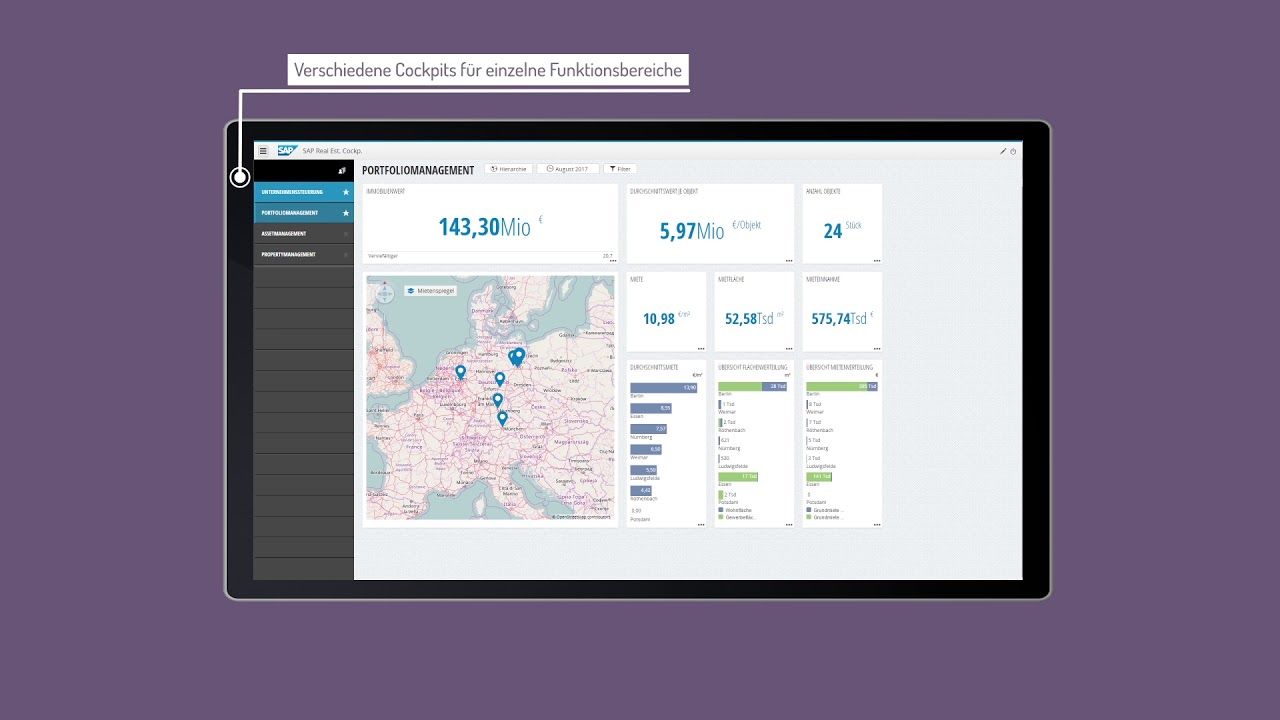
Task: Open the August 2017 date selector
Action: point(568,169)
